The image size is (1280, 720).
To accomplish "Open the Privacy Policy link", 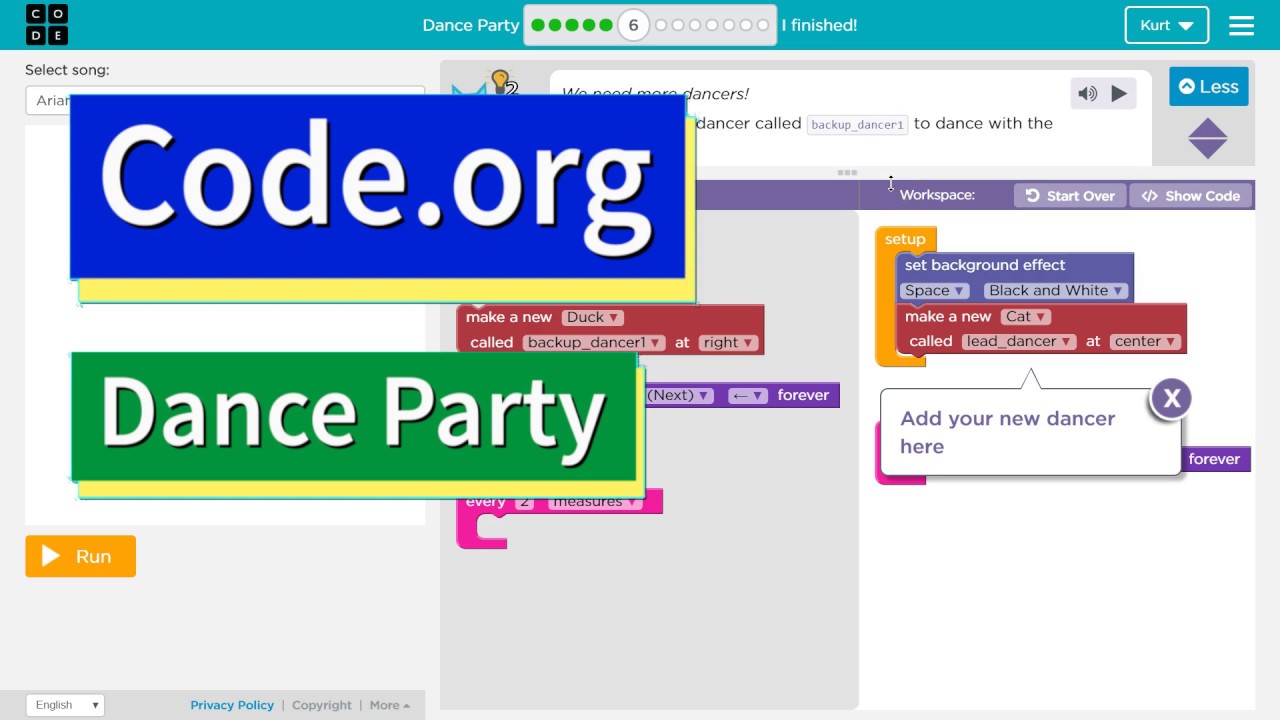I will tap(232, 705).
